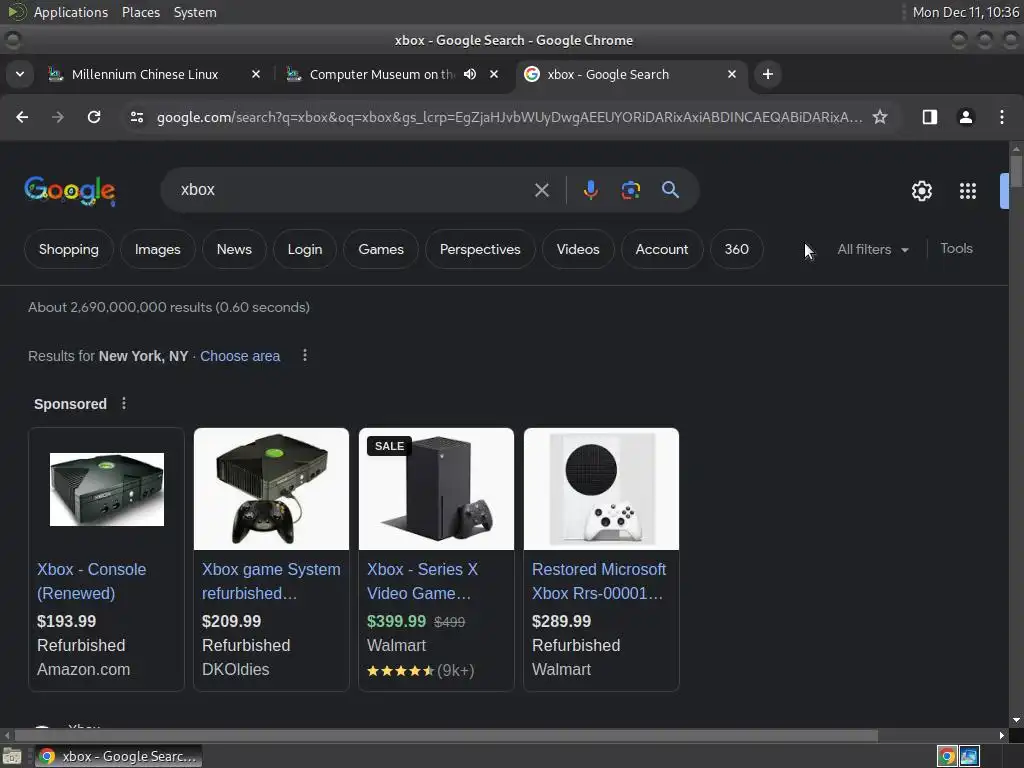
Task: Click the date and time clock
Action: (x=966, y=12)
